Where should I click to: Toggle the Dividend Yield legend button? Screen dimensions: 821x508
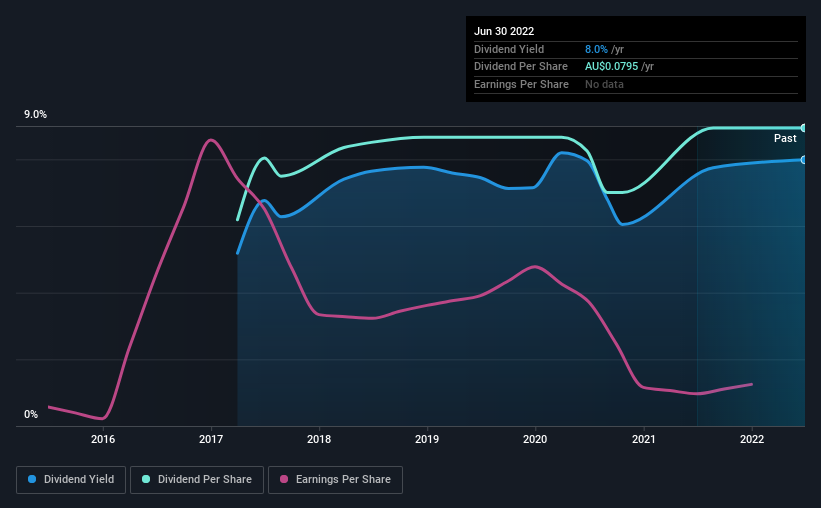coord(71,480)
